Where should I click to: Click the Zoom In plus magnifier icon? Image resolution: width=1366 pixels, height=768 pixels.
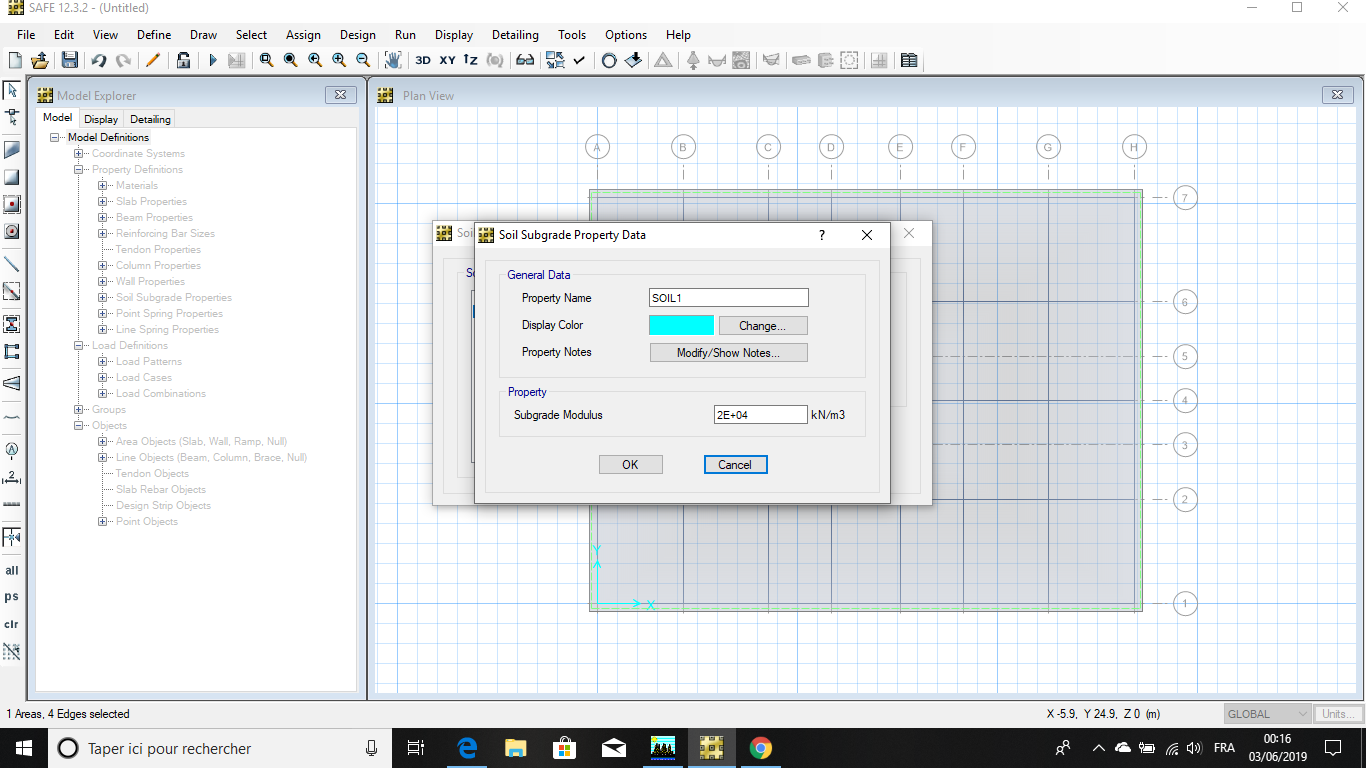339,60
